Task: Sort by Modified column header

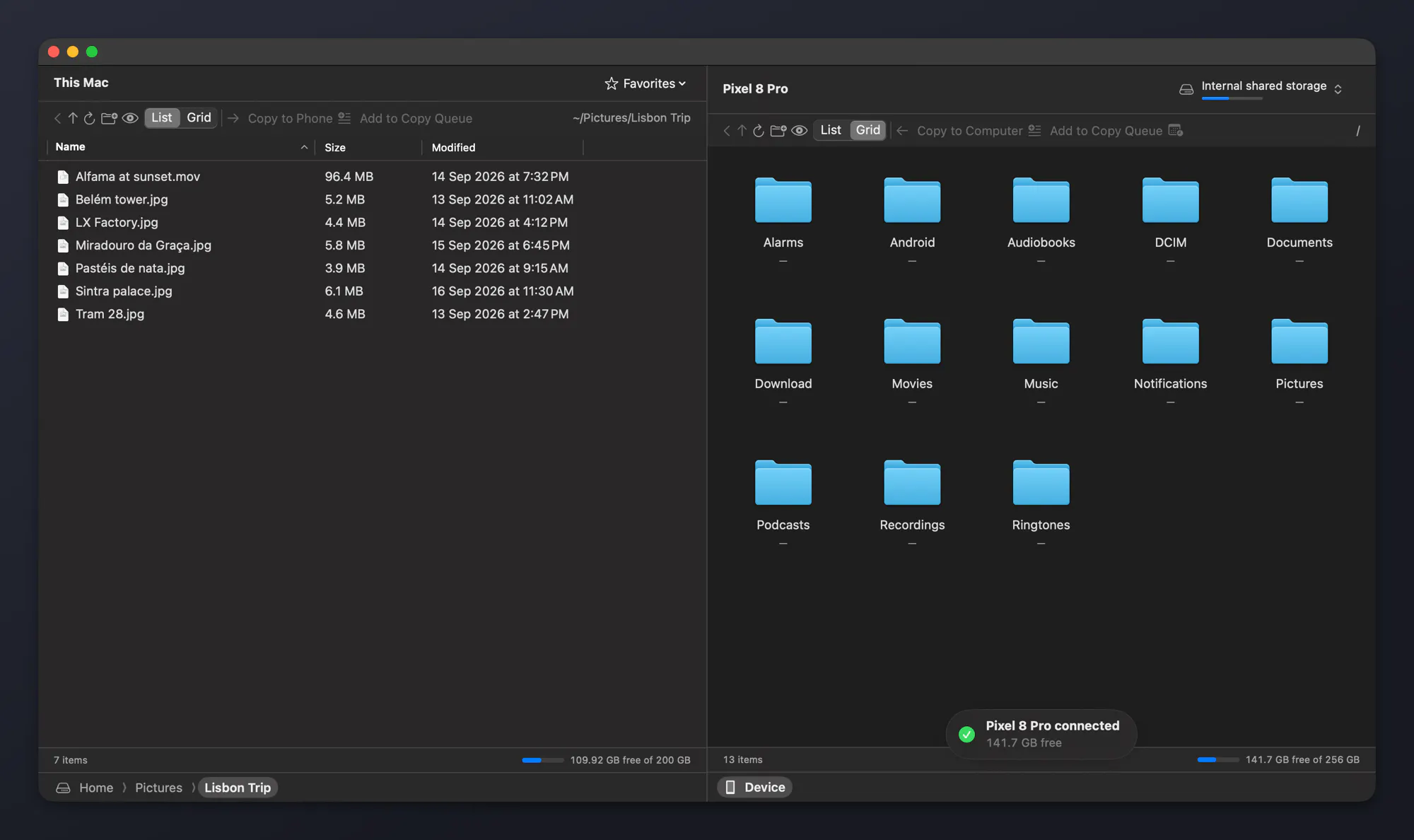Action: coord(503,147)
